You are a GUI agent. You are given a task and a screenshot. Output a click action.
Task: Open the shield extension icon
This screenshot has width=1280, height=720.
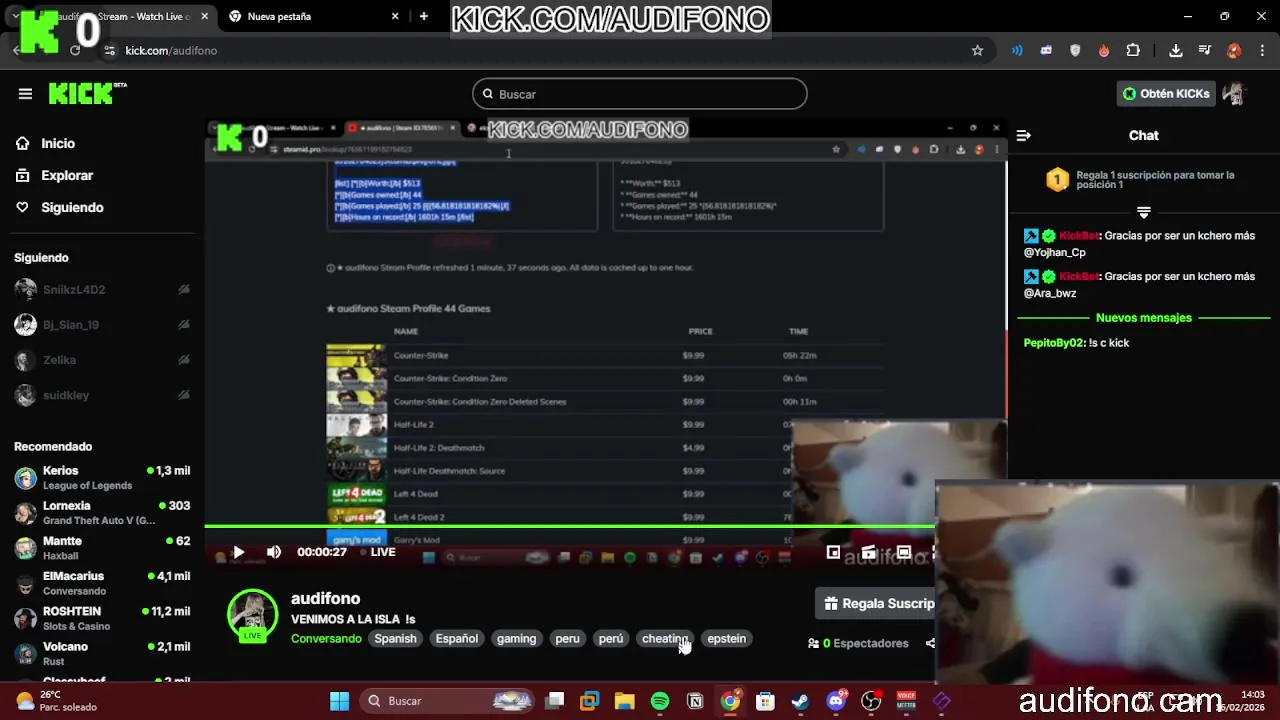click(1075, 50)
